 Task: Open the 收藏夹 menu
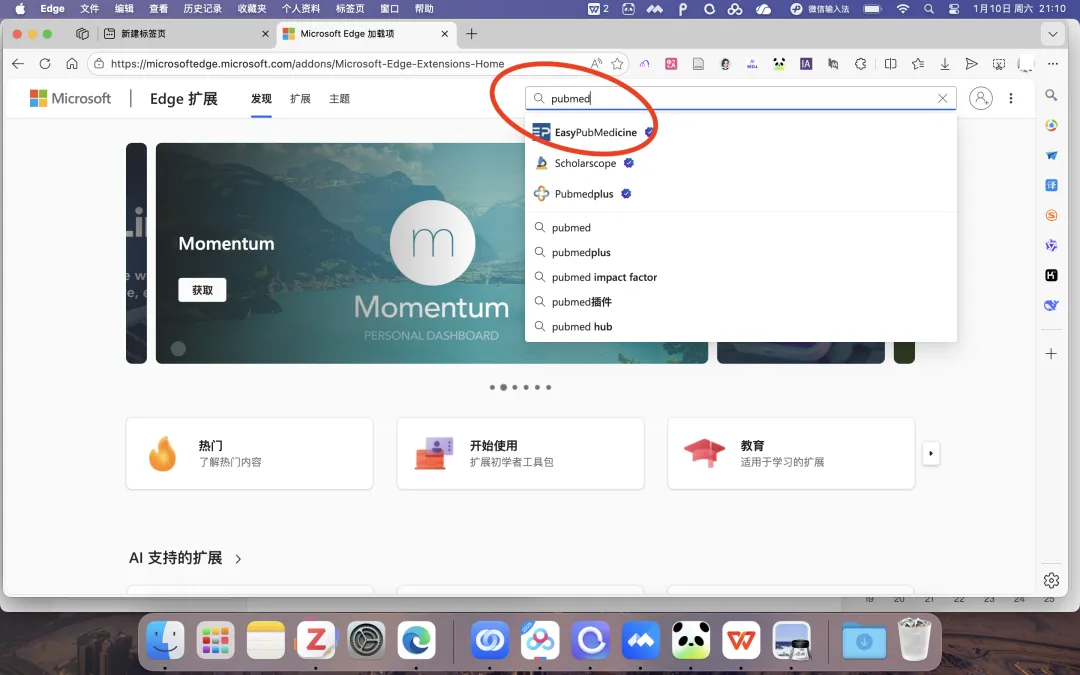252,8
